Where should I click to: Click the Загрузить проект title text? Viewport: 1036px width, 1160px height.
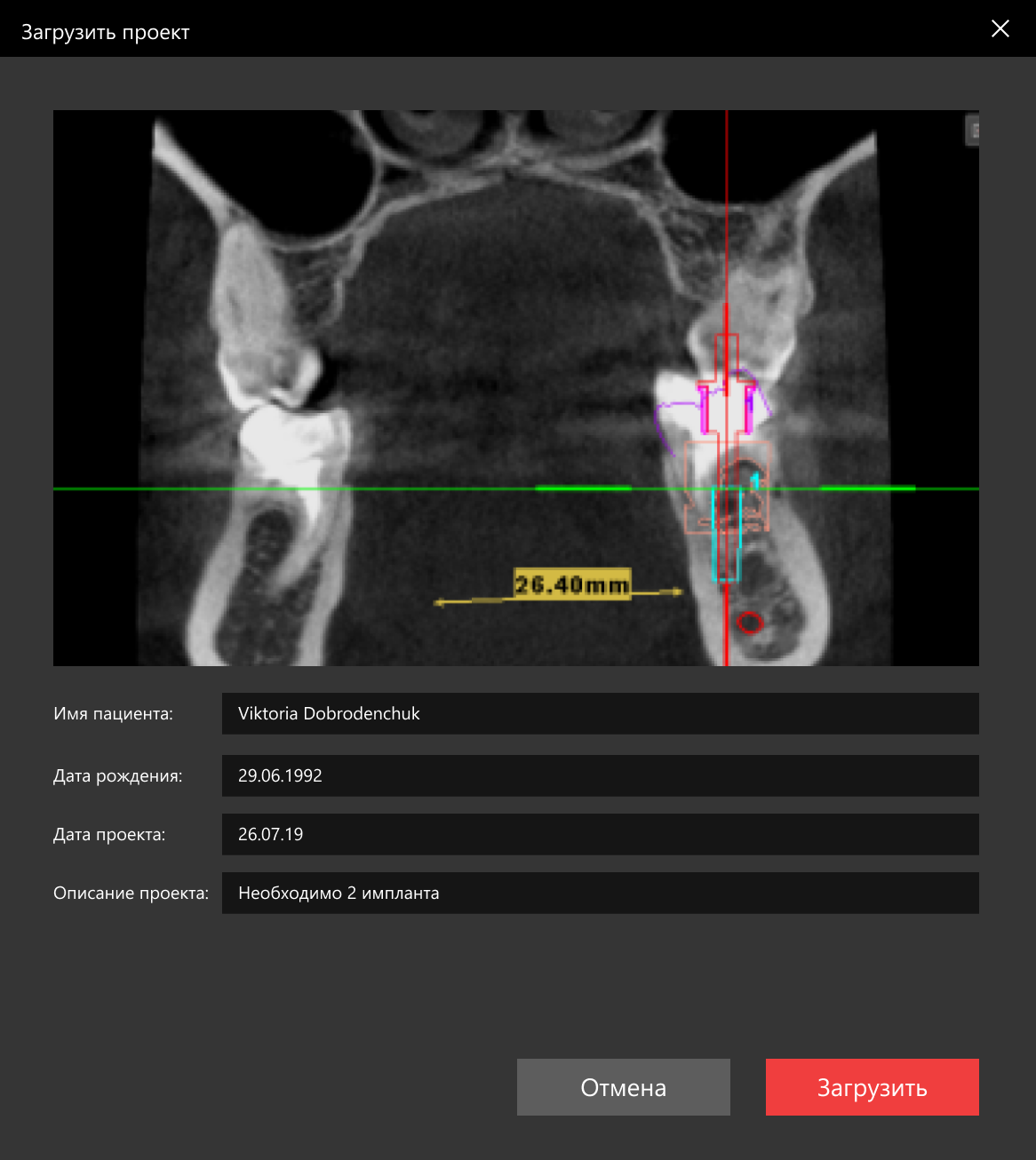pos(105,32)
